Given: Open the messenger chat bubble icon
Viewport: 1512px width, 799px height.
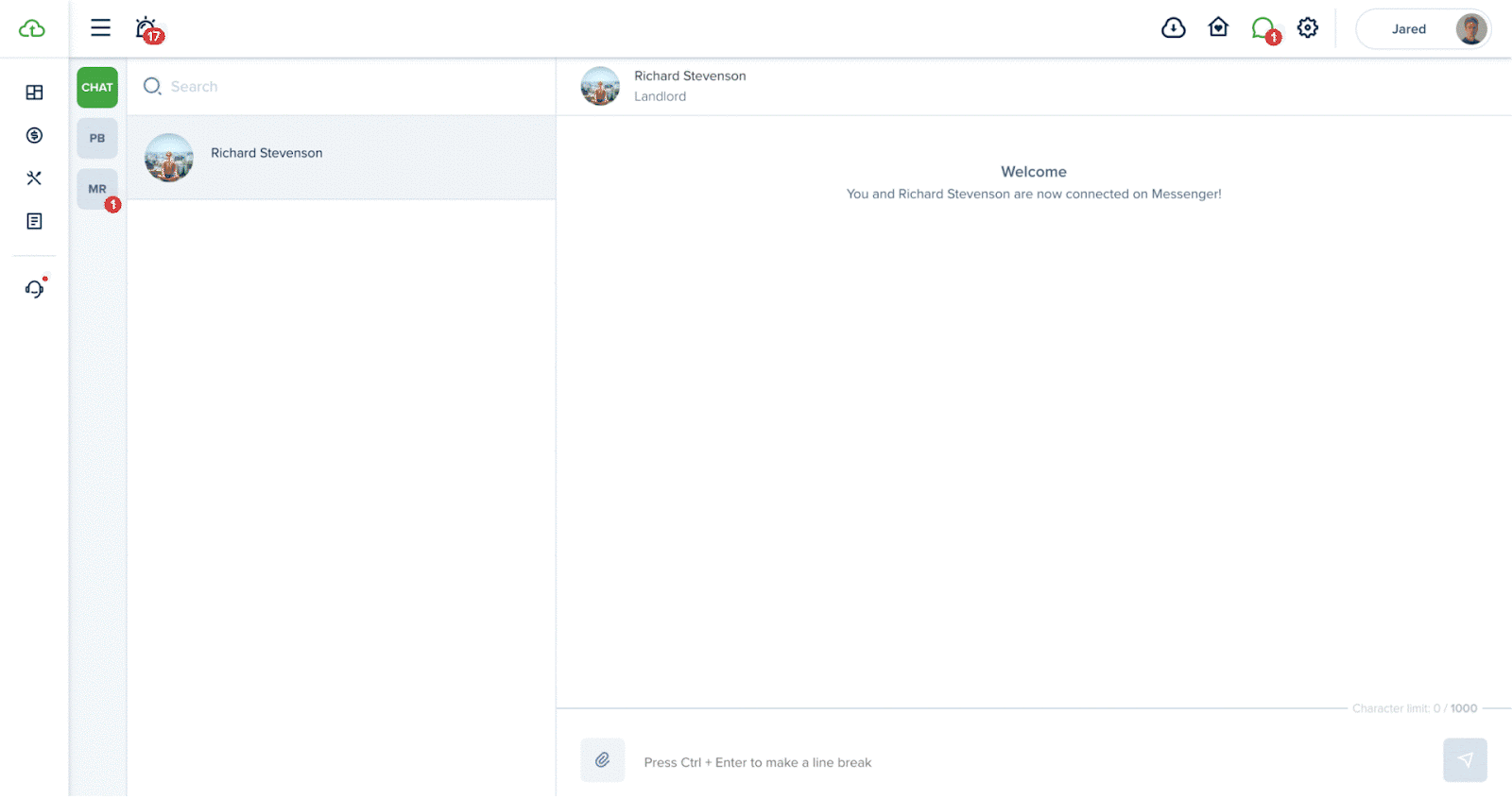Looking at the screenshot, I should point(1264,29).
